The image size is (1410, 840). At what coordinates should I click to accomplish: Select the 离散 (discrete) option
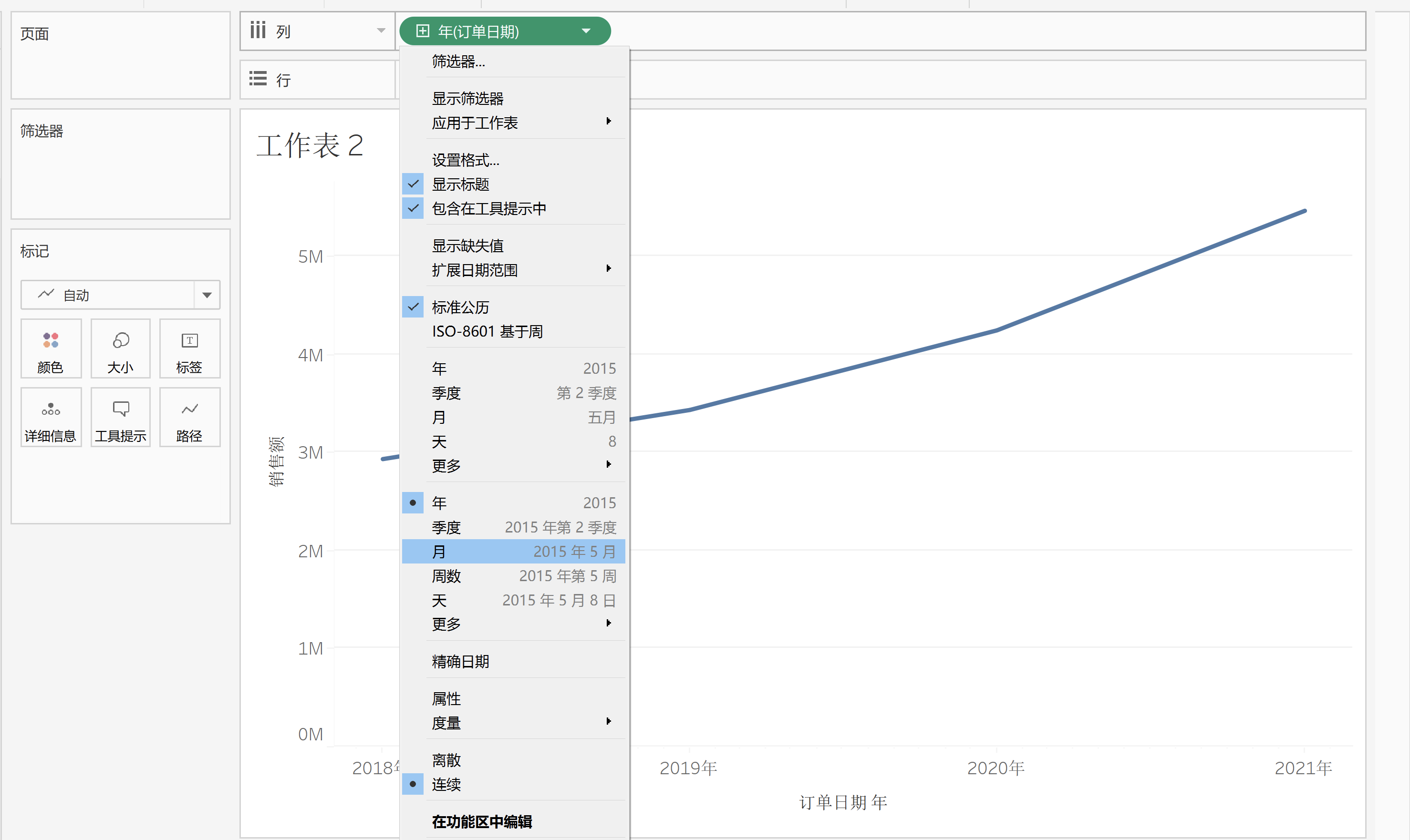(x=514, y=760)
